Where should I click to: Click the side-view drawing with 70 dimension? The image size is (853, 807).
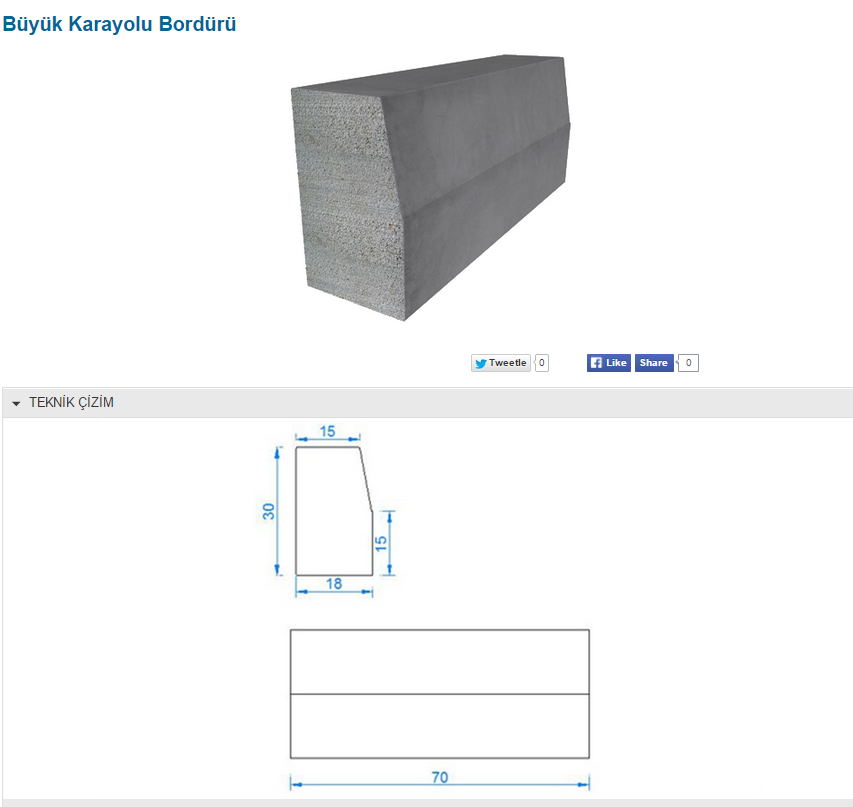point(440,709)
